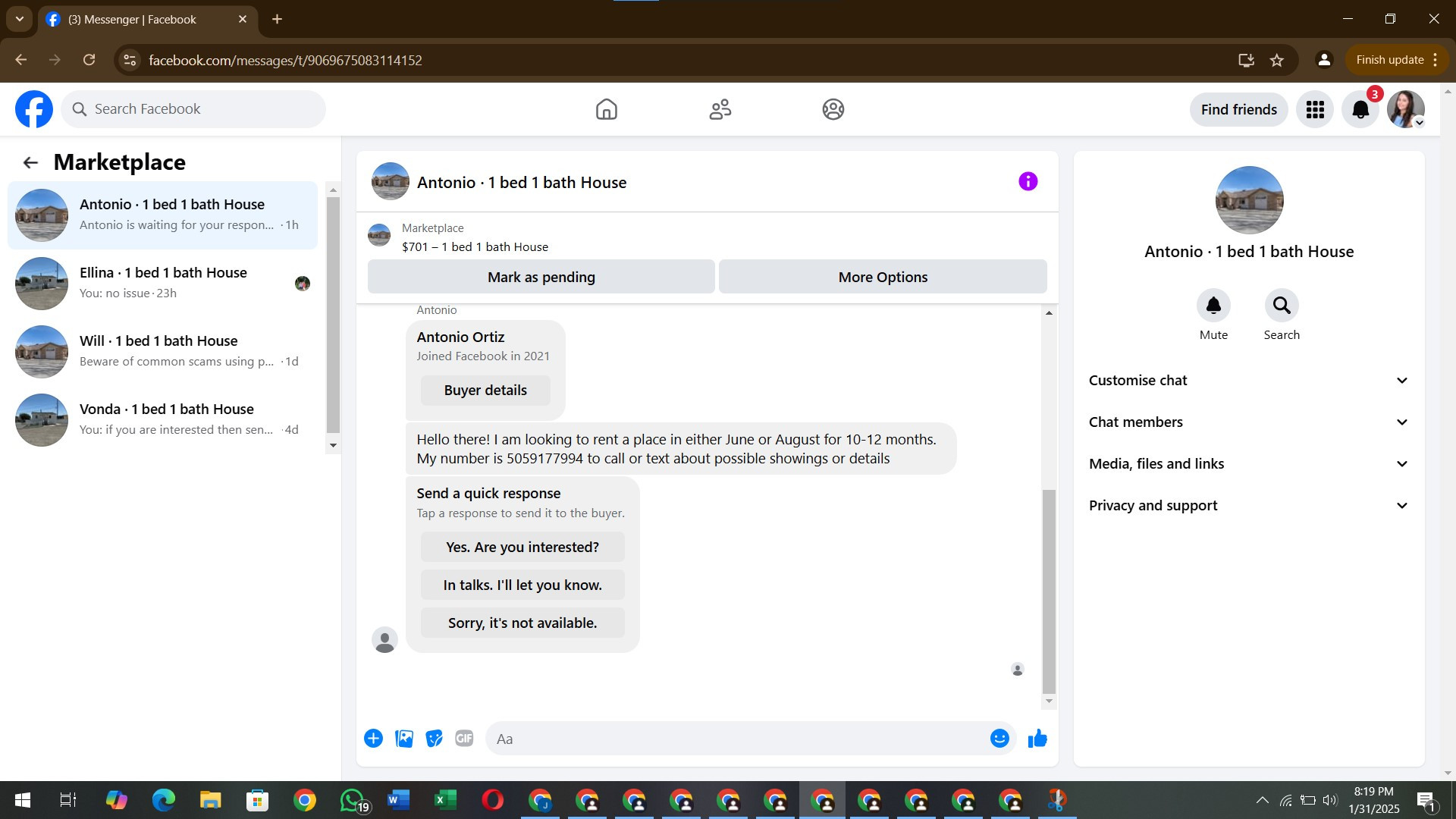The height and width of the screenshot is (819, 1456).
Task: Open the conversation information icon
Action: [1028, 181]
